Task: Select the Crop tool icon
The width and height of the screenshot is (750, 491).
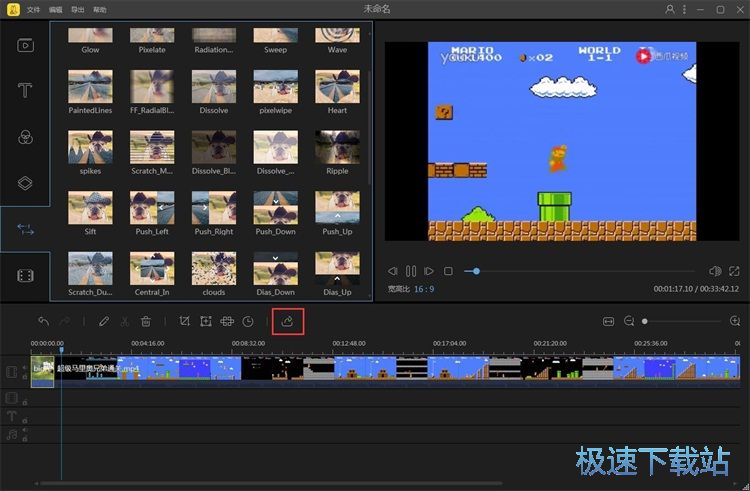Action: pos(184,321)
